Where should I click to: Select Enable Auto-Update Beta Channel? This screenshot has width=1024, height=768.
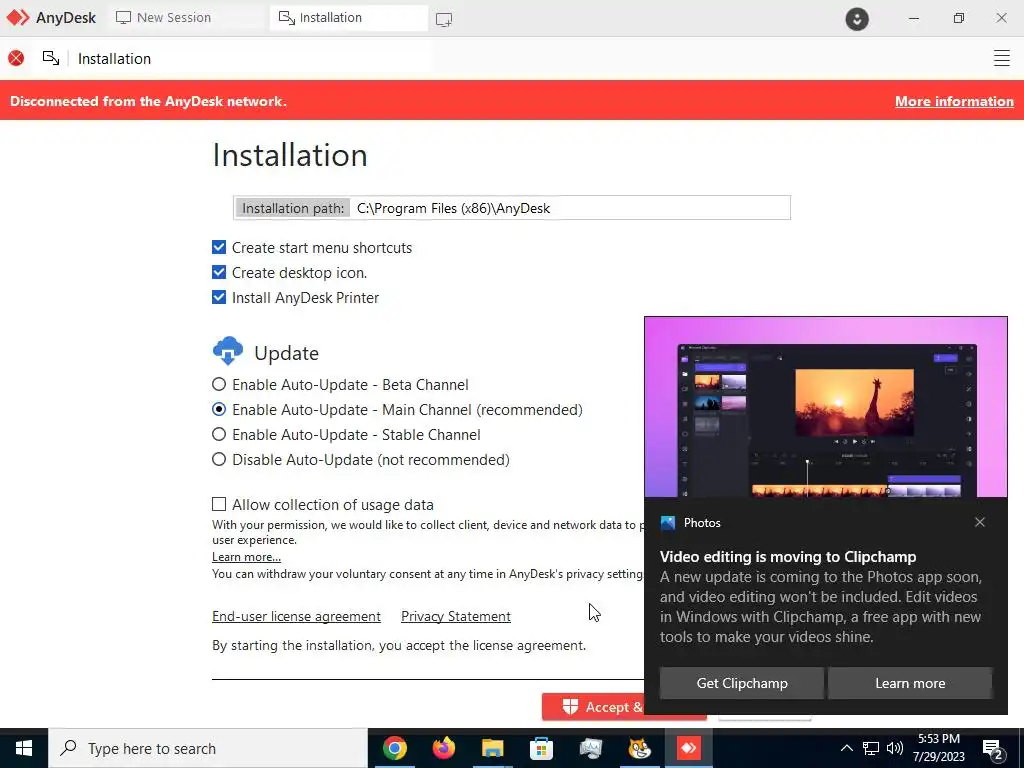tap(219, 385)
